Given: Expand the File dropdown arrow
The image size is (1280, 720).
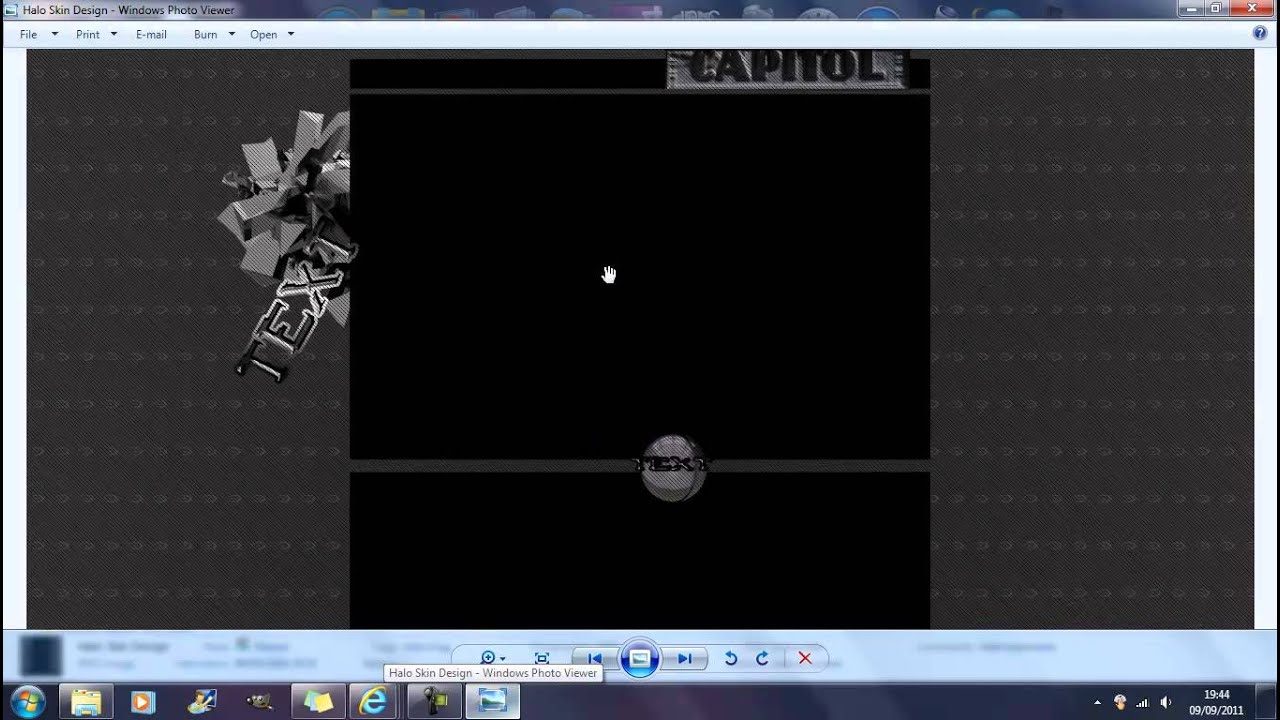Looking at the screenshot, I should (x=54, y=34).
